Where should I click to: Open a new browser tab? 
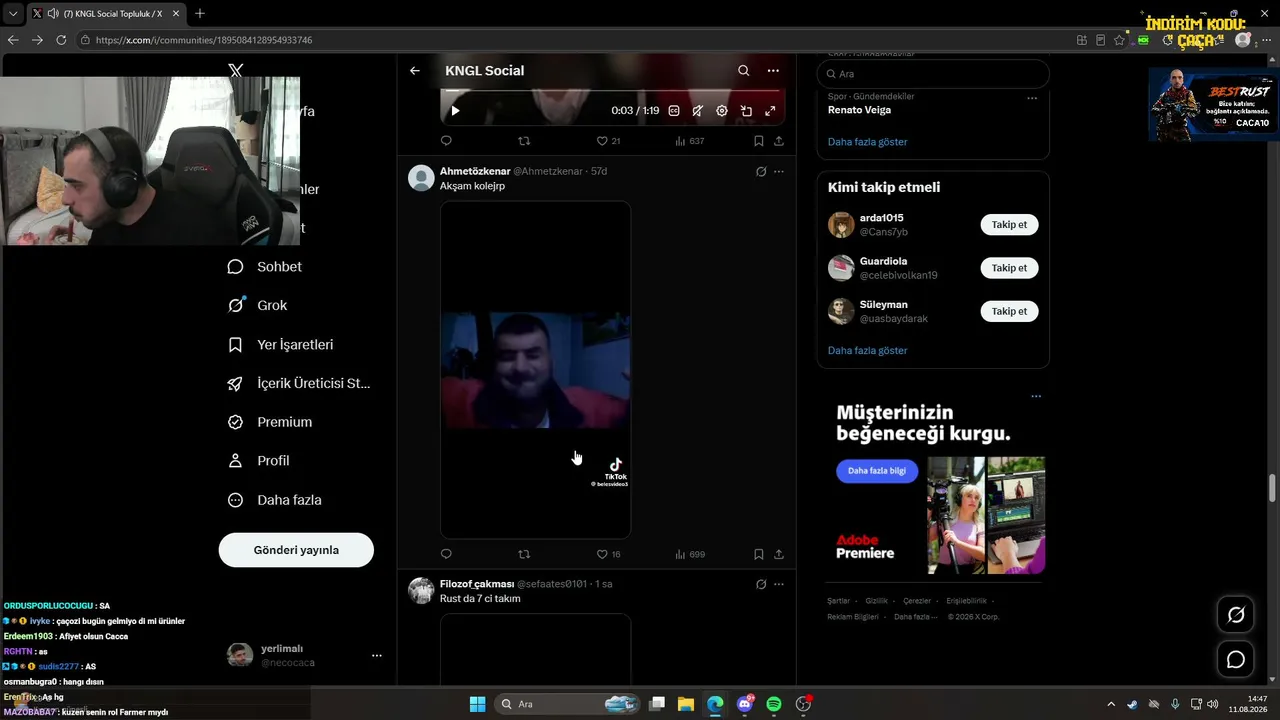pyautogui.click(x=200, y=14)
